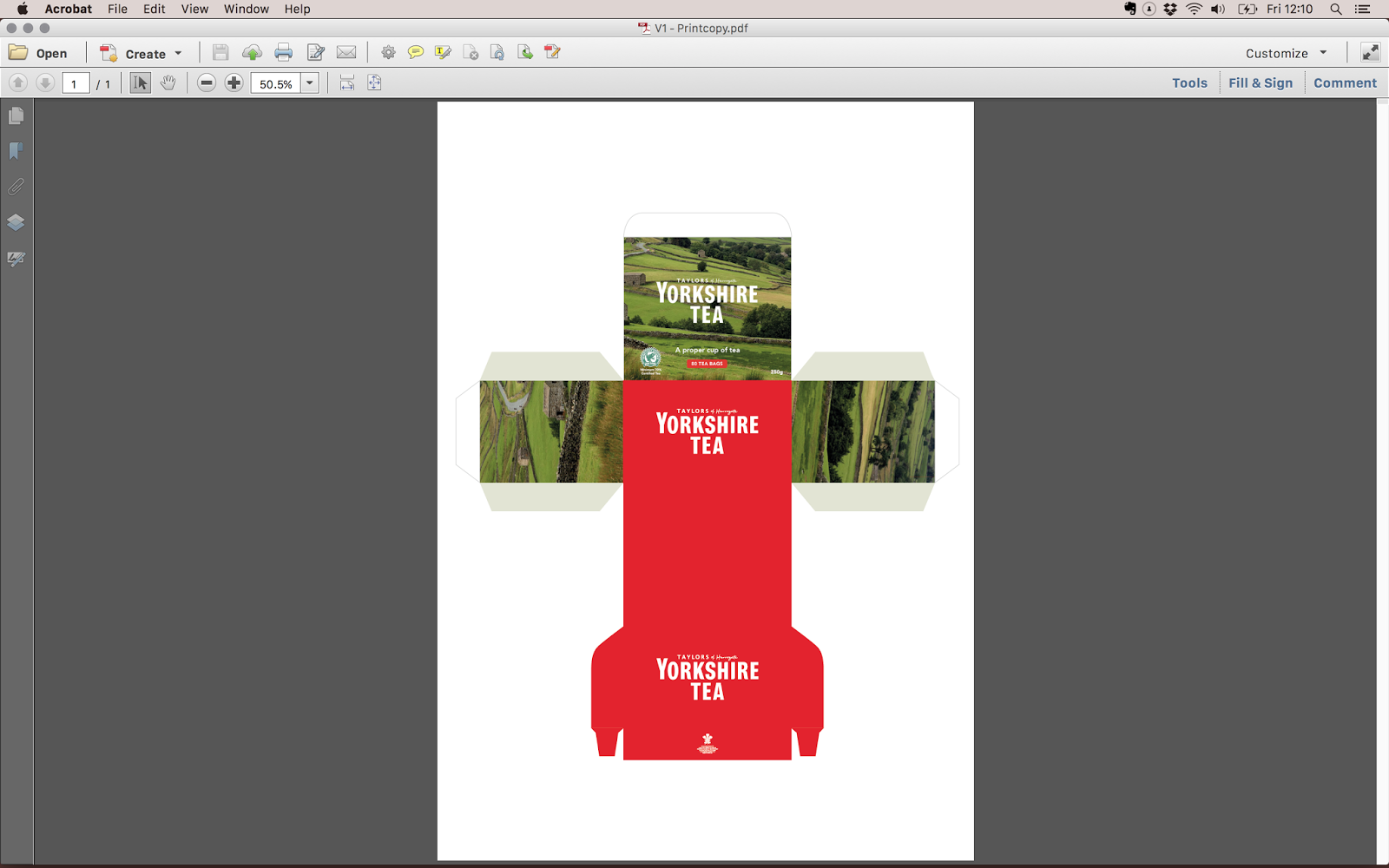Viewport: 1389px width, 868px height.
Task: Click the volume speaker menu bar icon
Action: [1218, 9]
